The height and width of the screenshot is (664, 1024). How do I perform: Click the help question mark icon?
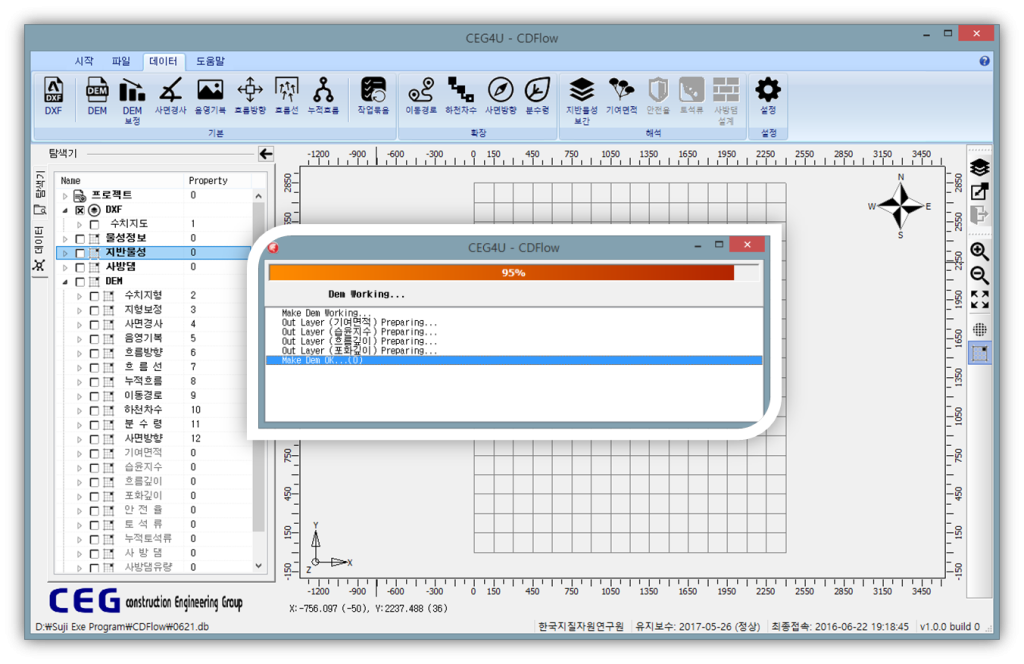984,61
